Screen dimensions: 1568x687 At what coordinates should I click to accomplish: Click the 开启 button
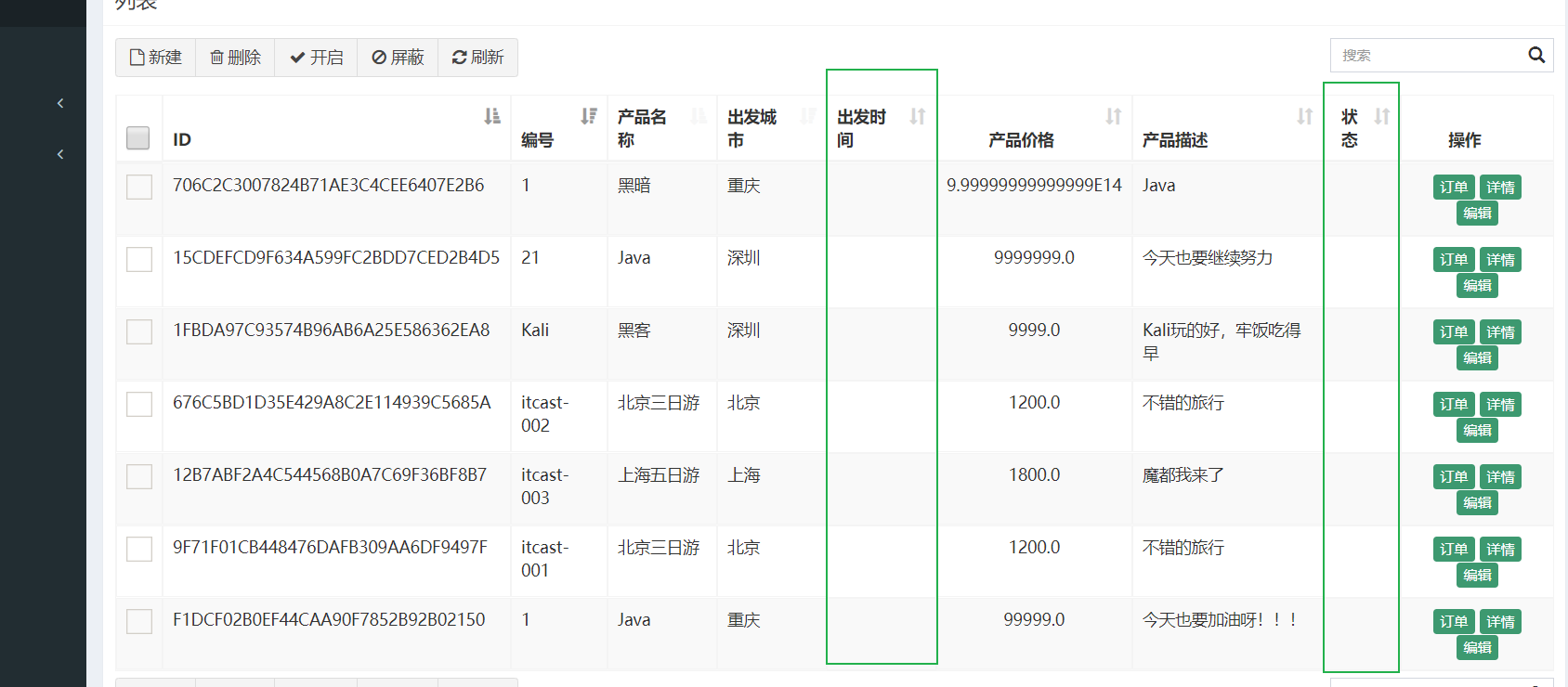(x=316, y=58)
